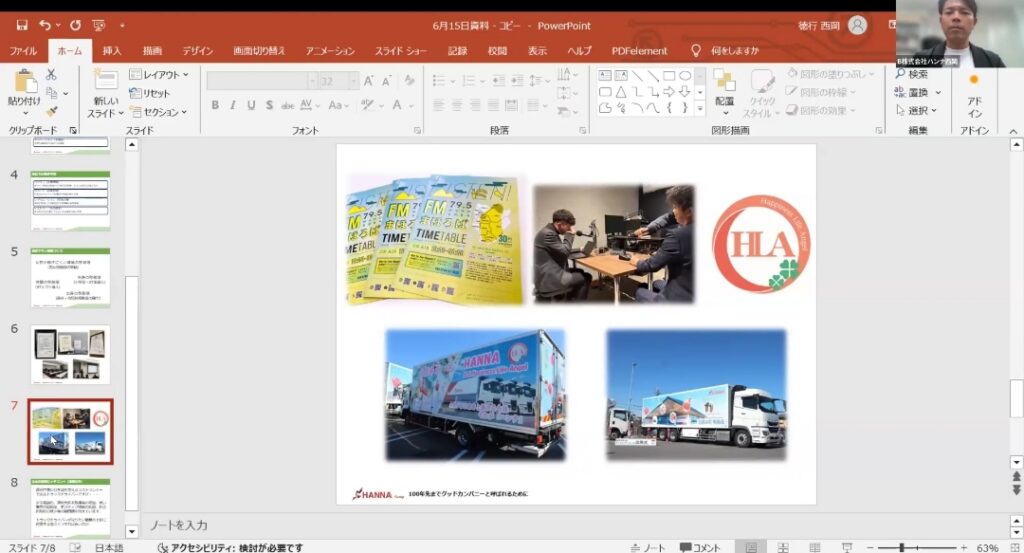1024x553 pixels.
Task: Switch to the デザイン tab
Action: click(x=198, y=50)
